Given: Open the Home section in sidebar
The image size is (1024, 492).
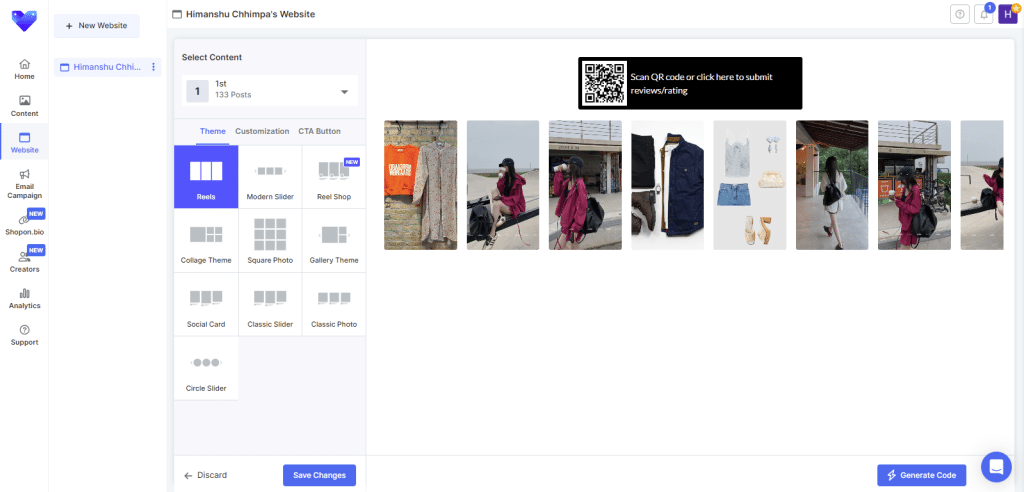Looking at the screenshot, I should 24,69.
